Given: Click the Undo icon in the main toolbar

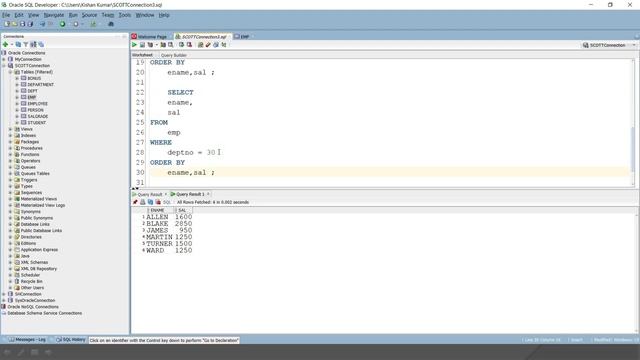Looking at the screenshot, I should click(42, 24).
